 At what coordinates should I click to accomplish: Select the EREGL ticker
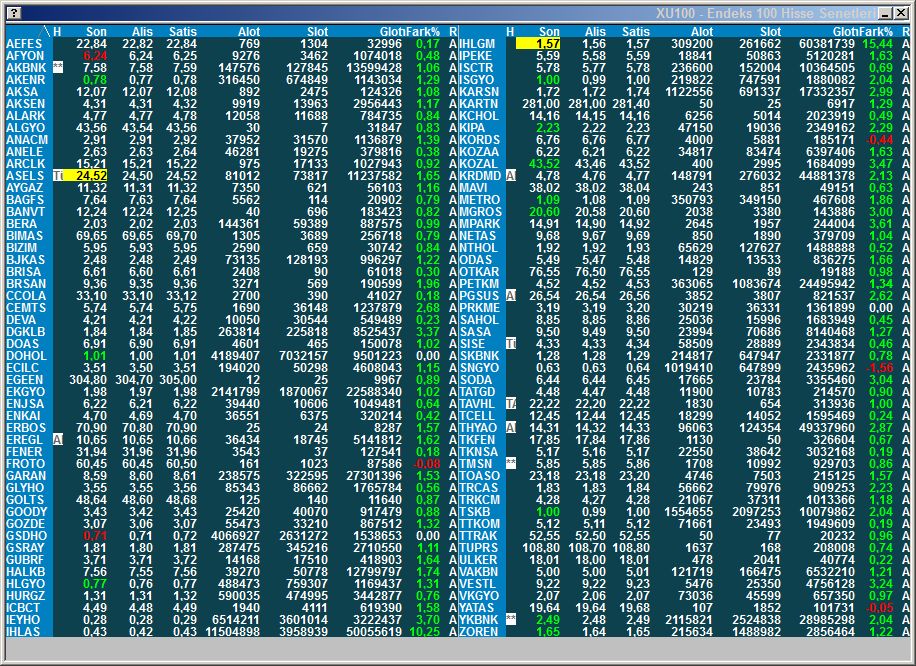coord(25,439)
